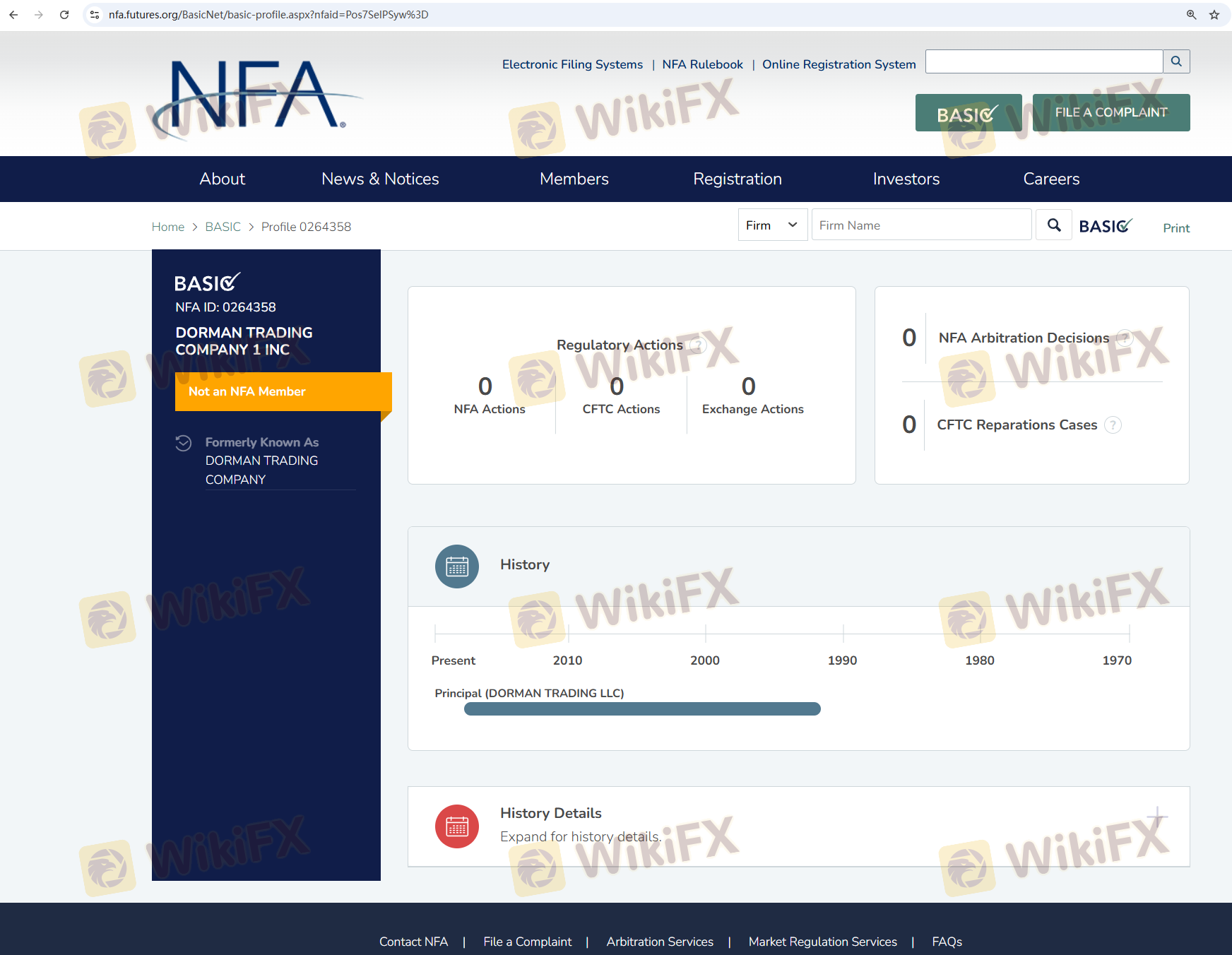Image resolution: width=1232 pixels, height=955 pixels.
Task: Click the top site search magnifier icon
Action: (x=1176, y=61)
